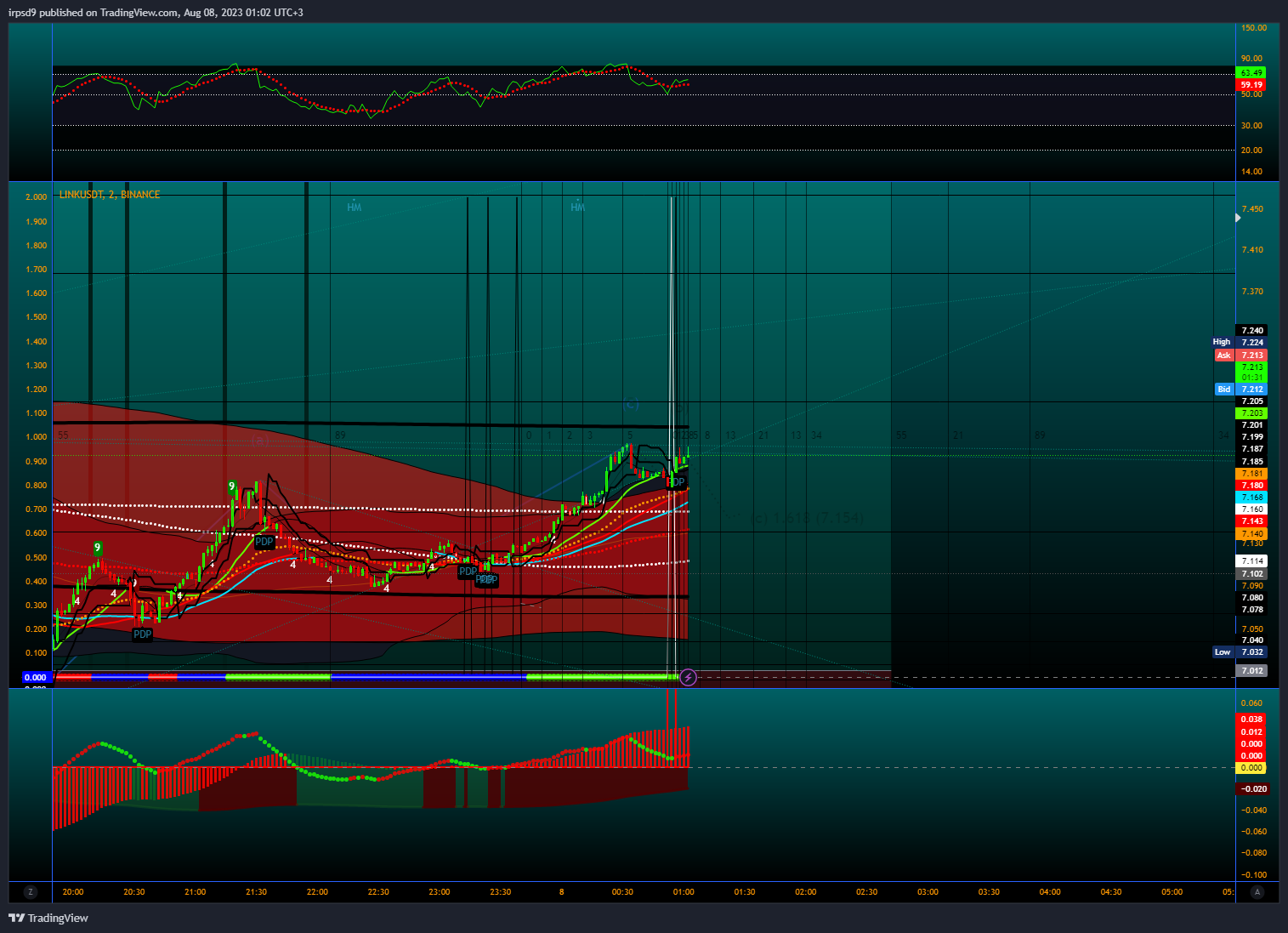Click the 01:00 time axis label
The image size is (1288, 933).
684,892
